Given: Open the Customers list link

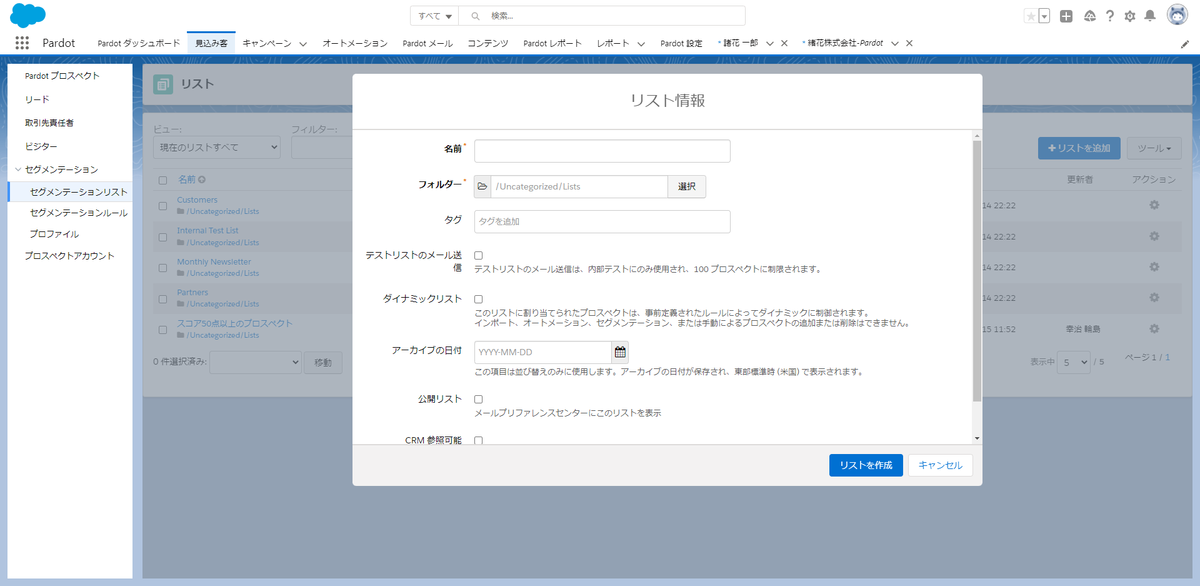Looking at the screenshot, I should point(197,200).
